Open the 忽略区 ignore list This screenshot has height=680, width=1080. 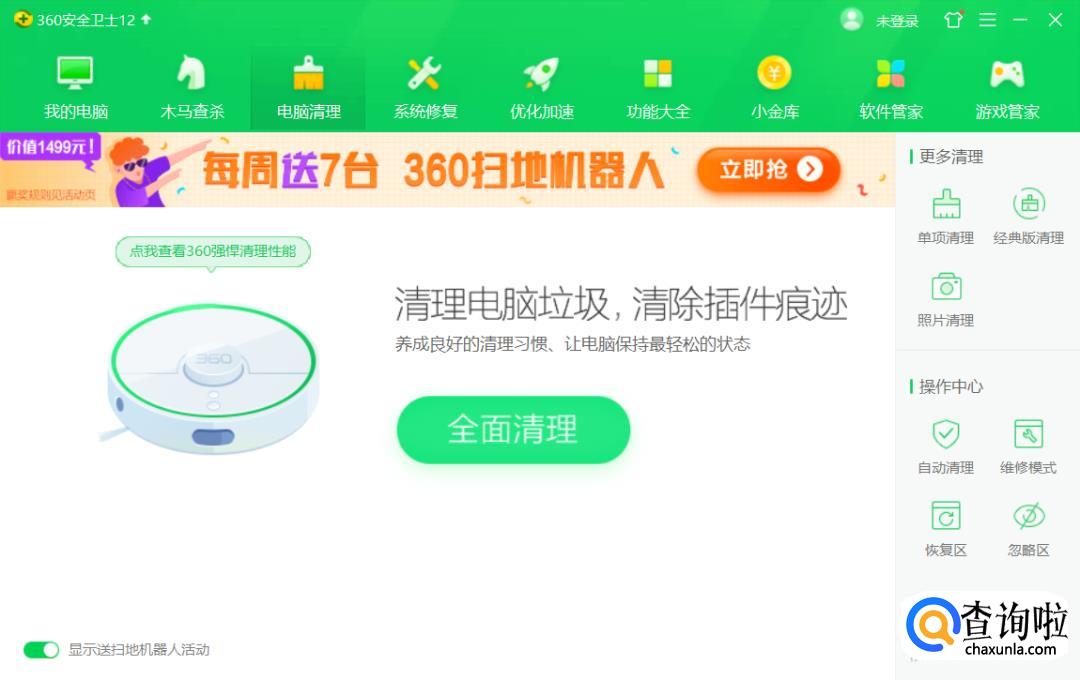1028,528
